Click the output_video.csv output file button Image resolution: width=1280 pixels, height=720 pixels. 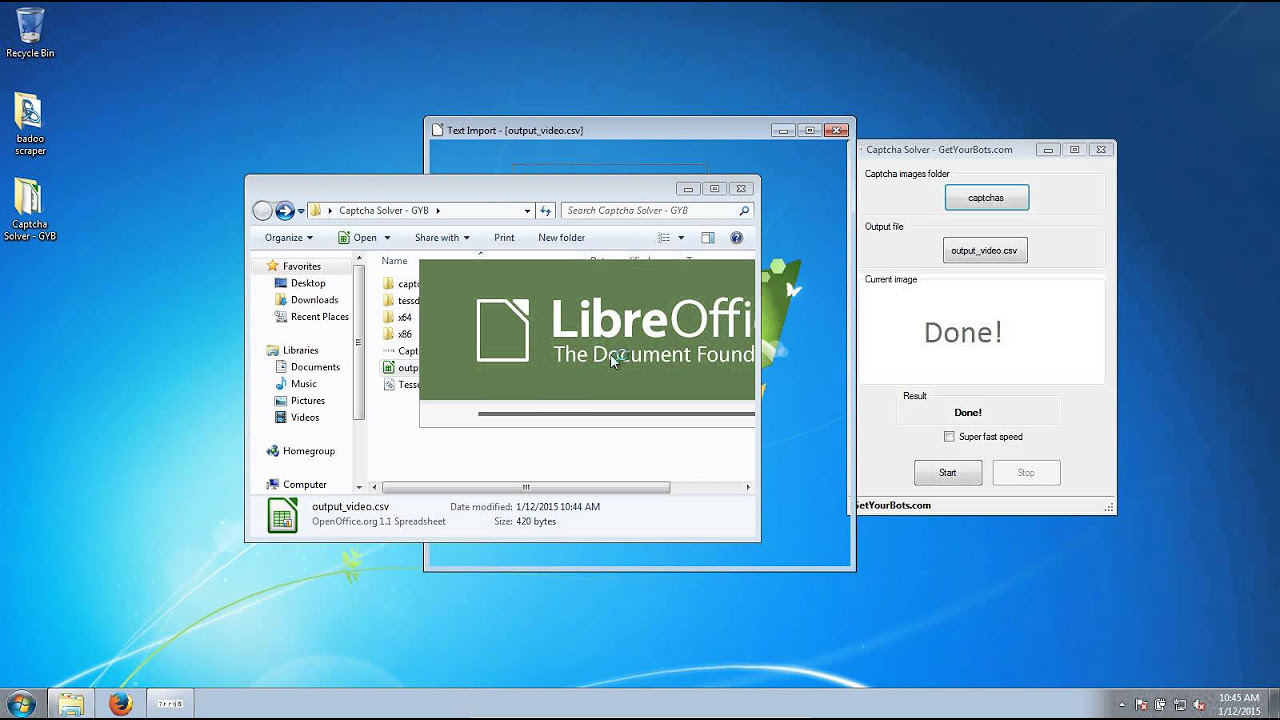[x=985, y=251]
